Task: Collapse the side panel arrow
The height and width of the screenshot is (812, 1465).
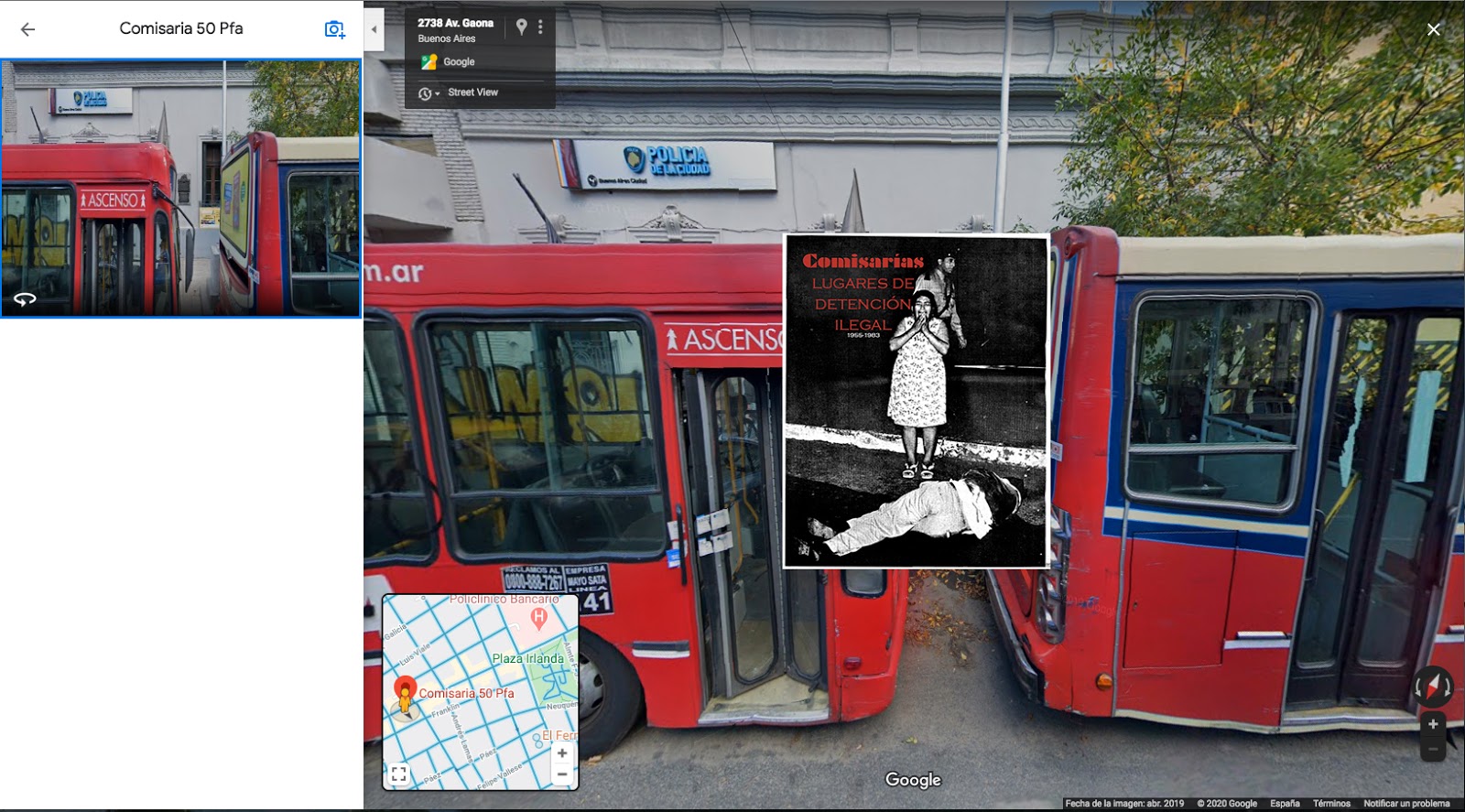Action: click(374, 29)
